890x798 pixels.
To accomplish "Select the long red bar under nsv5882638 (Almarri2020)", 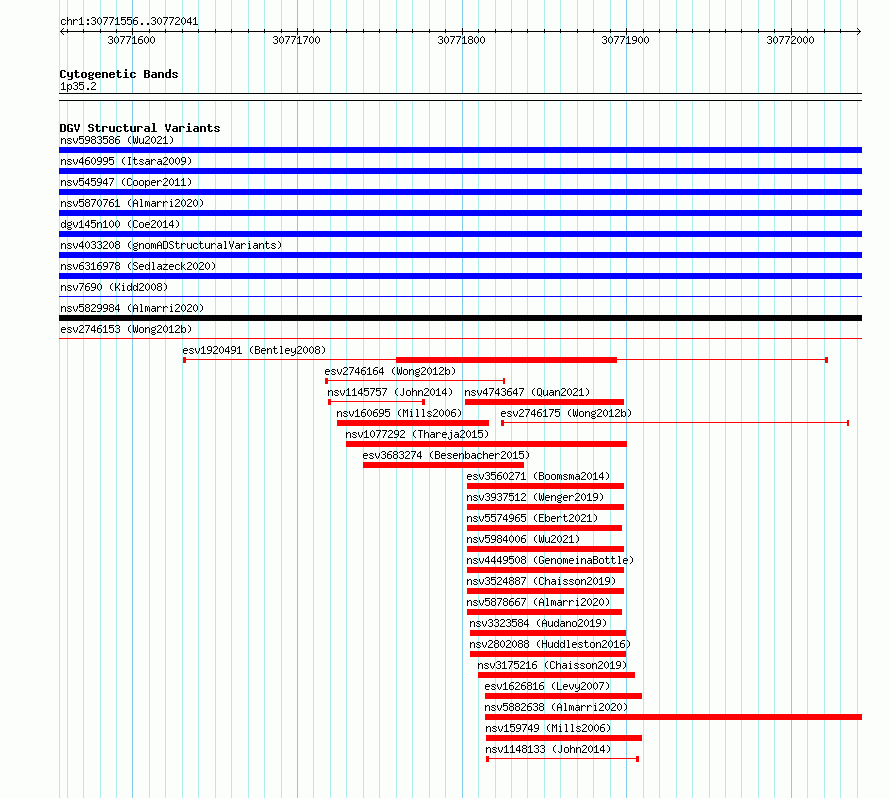I will pyautogui.click(x=673, y=717).
